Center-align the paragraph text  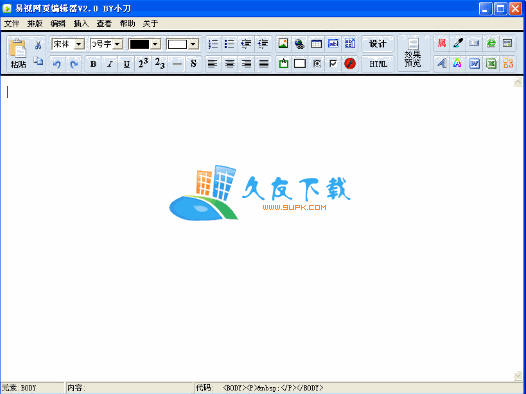pos(230,63)
